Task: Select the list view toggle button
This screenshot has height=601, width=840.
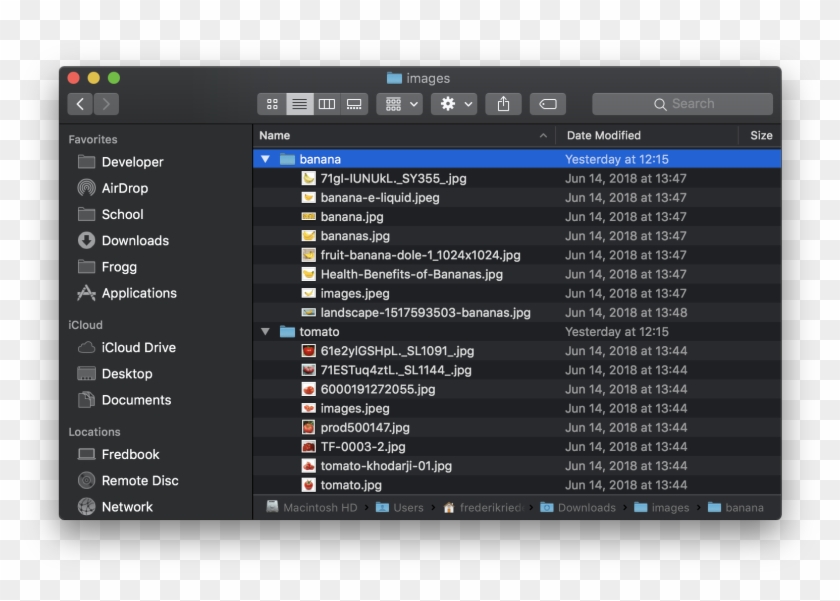Action: pos(299,104)
